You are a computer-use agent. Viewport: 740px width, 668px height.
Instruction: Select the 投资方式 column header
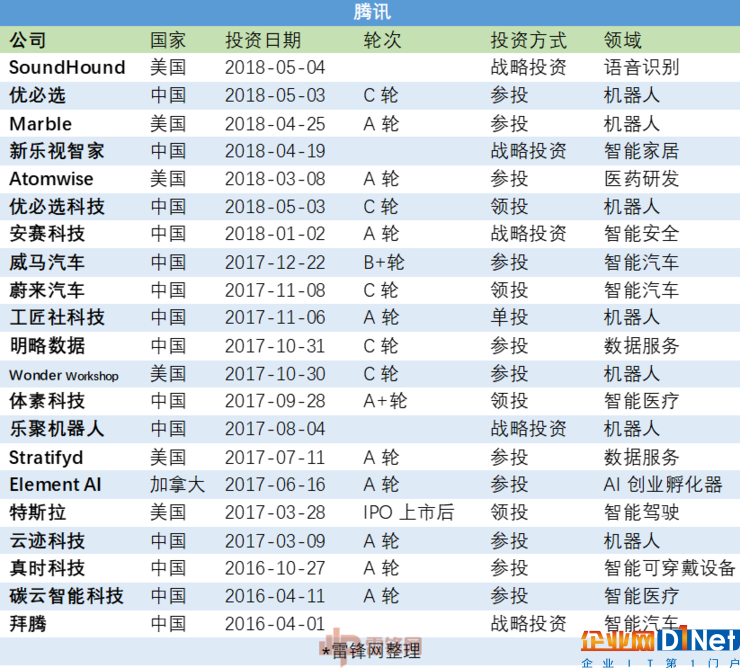[x=528, y=40]
